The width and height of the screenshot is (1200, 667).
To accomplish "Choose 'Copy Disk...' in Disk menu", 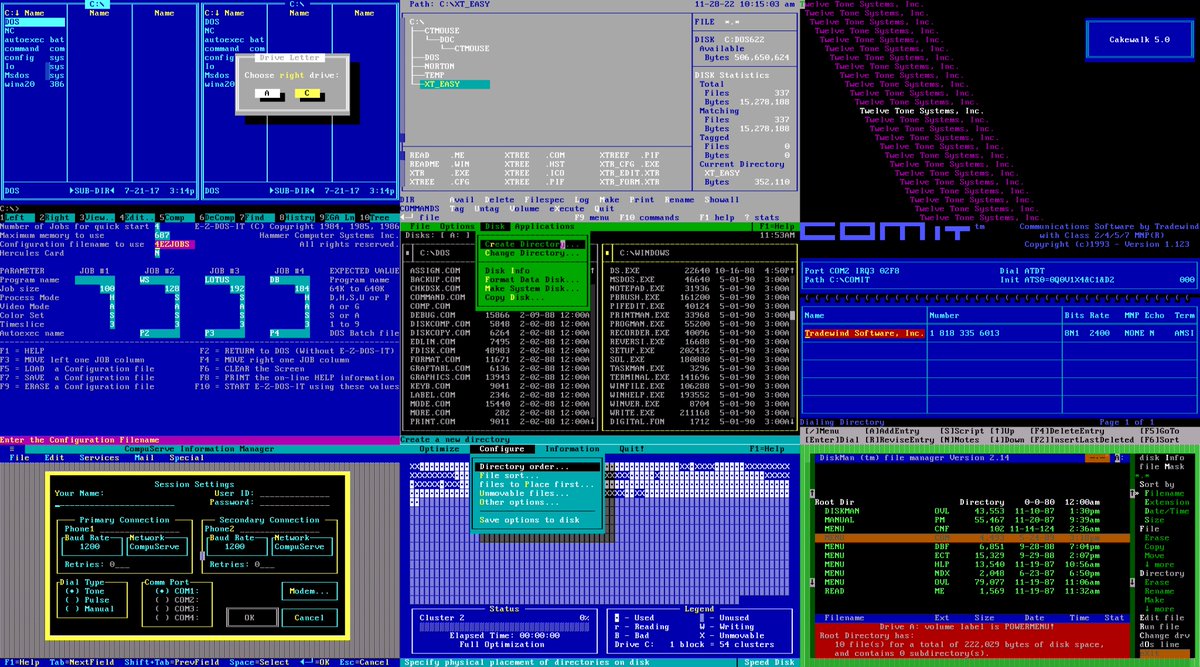I will coord(514,297).
